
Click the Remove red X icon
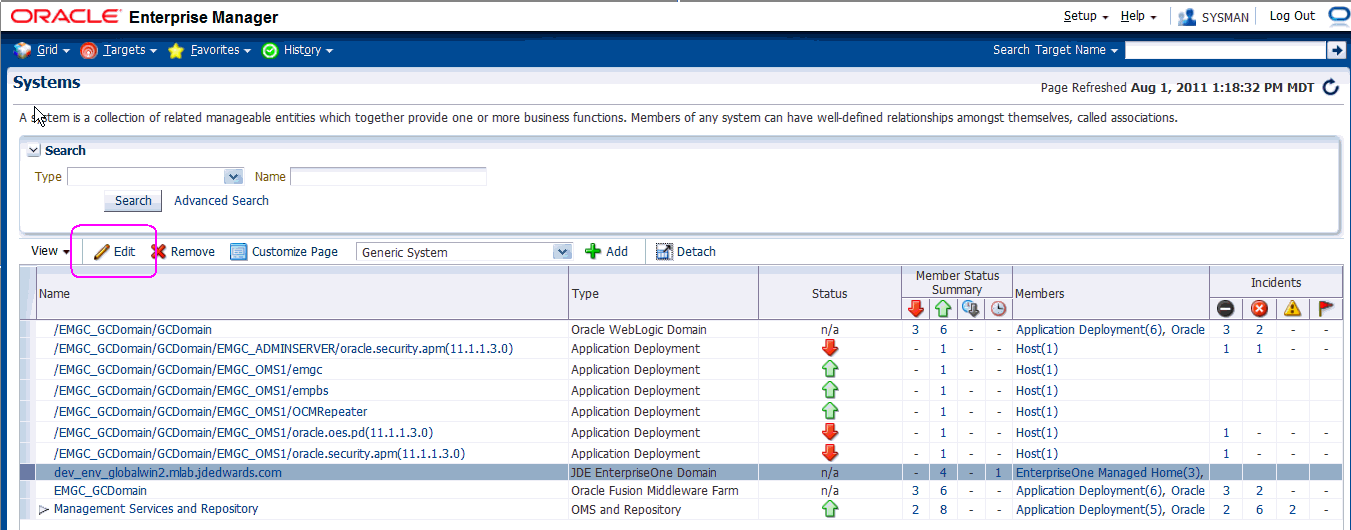coord(158,252)
